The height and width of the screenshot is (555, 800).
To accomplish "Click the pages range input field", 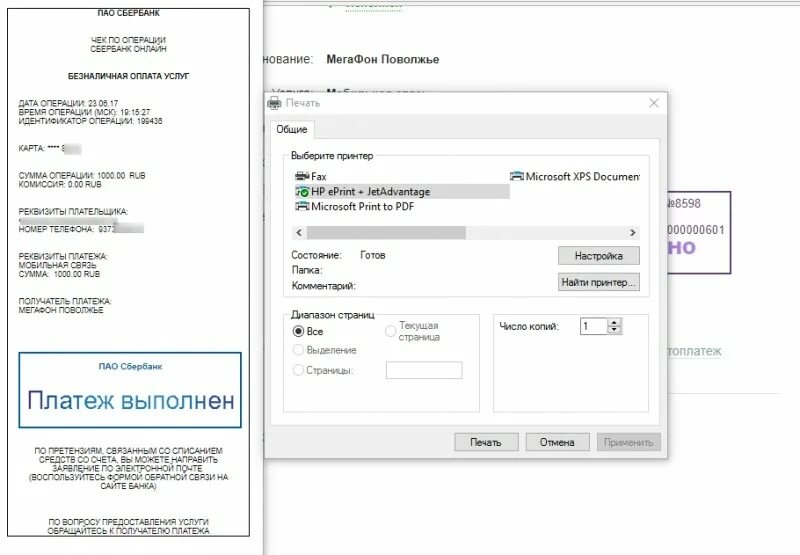I will [x=424, y=370].
